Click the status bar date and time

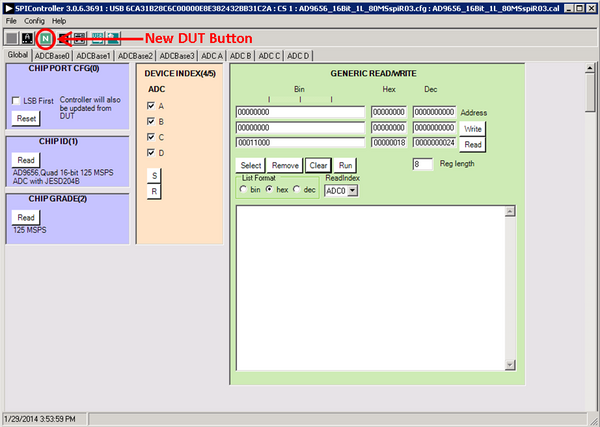(x=40, y=419)
